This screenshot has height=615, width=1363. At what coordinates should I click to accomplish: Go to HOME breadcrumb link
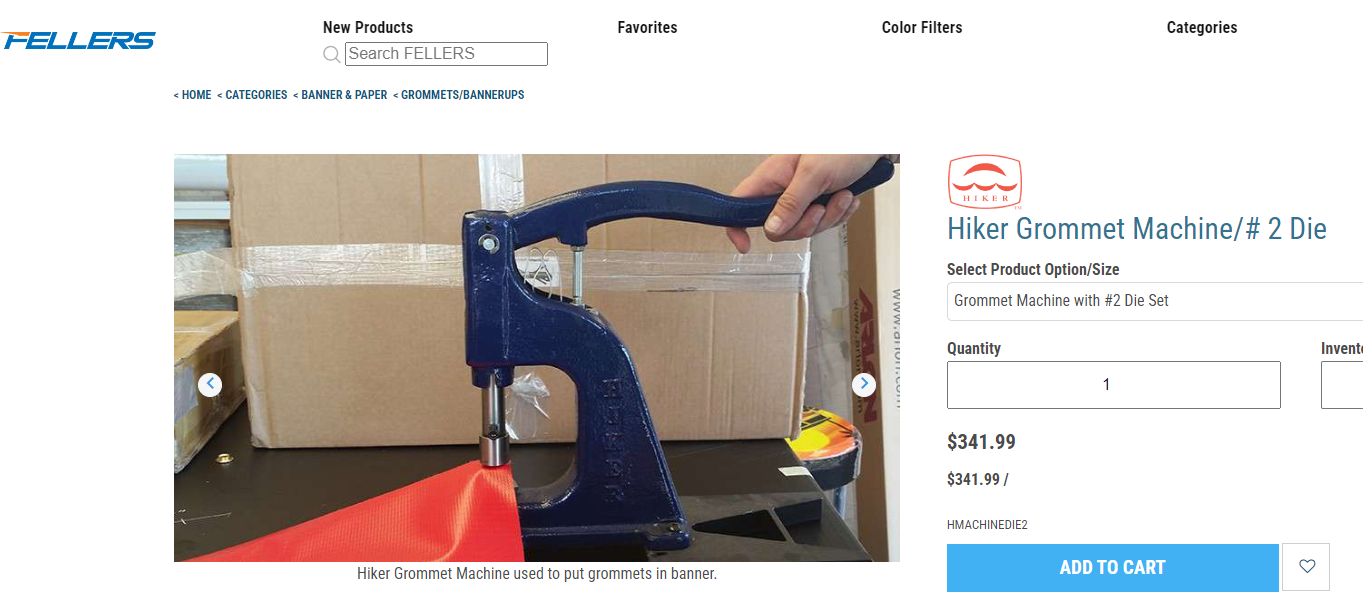(x=193, y=95)
